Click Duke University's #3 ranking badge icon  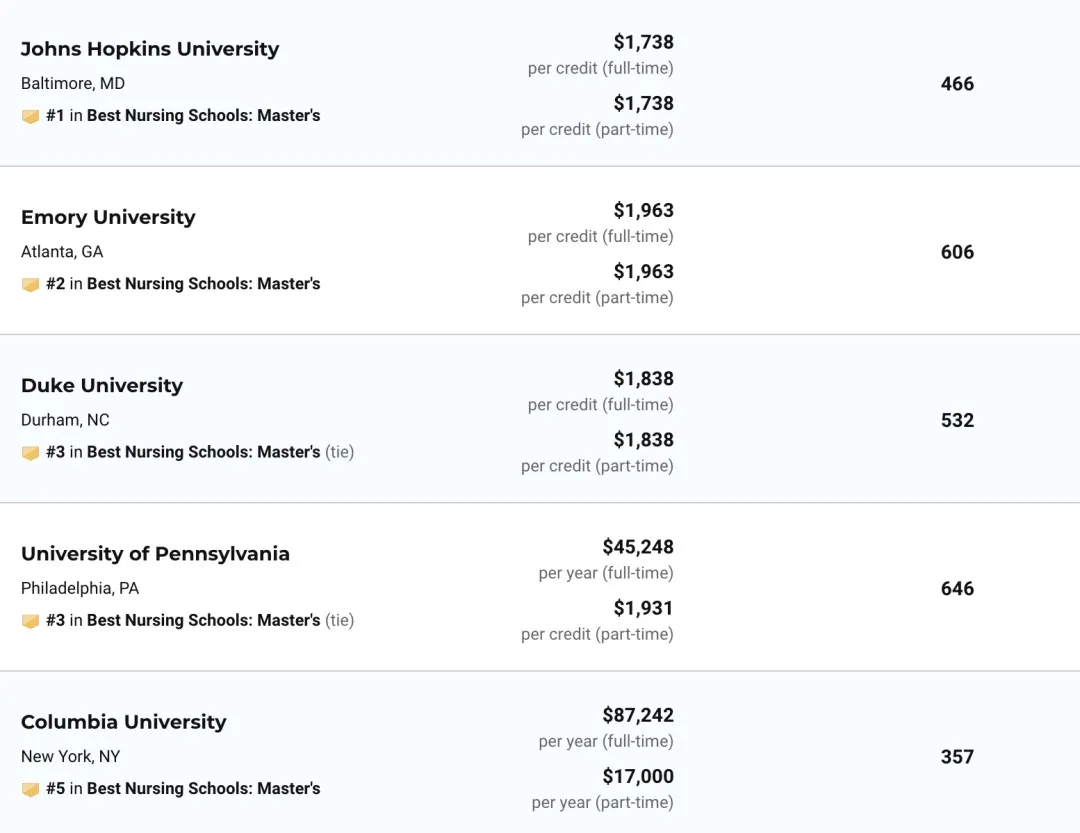coord(30,452)
